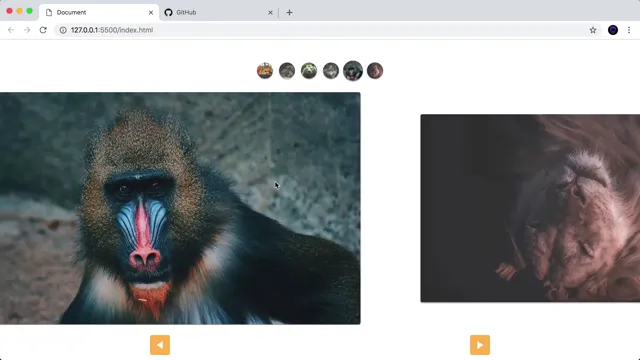640x360 pixels.
Task: Click the green maximize window button
Action: click(x=29, y=11)
